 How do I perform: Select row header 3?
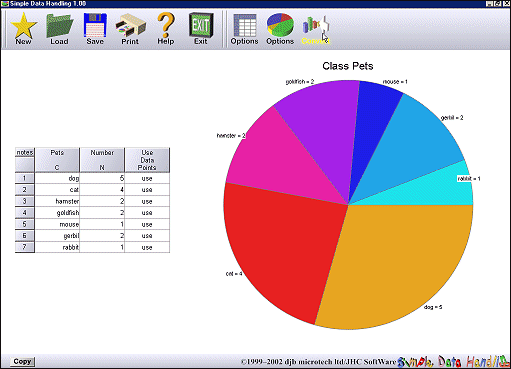click(24, 201)
